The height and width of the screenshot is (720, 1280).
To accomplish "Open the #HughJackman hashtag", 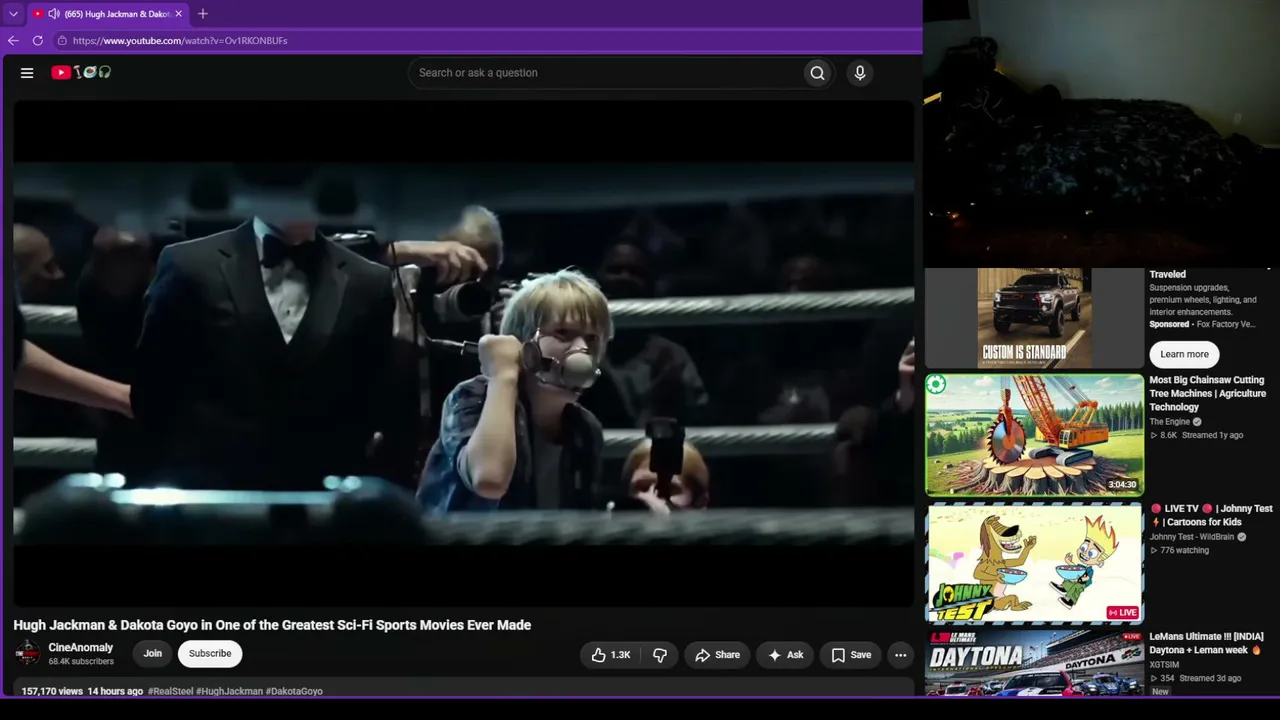I will pyautogui.click(x=229, y=691).
